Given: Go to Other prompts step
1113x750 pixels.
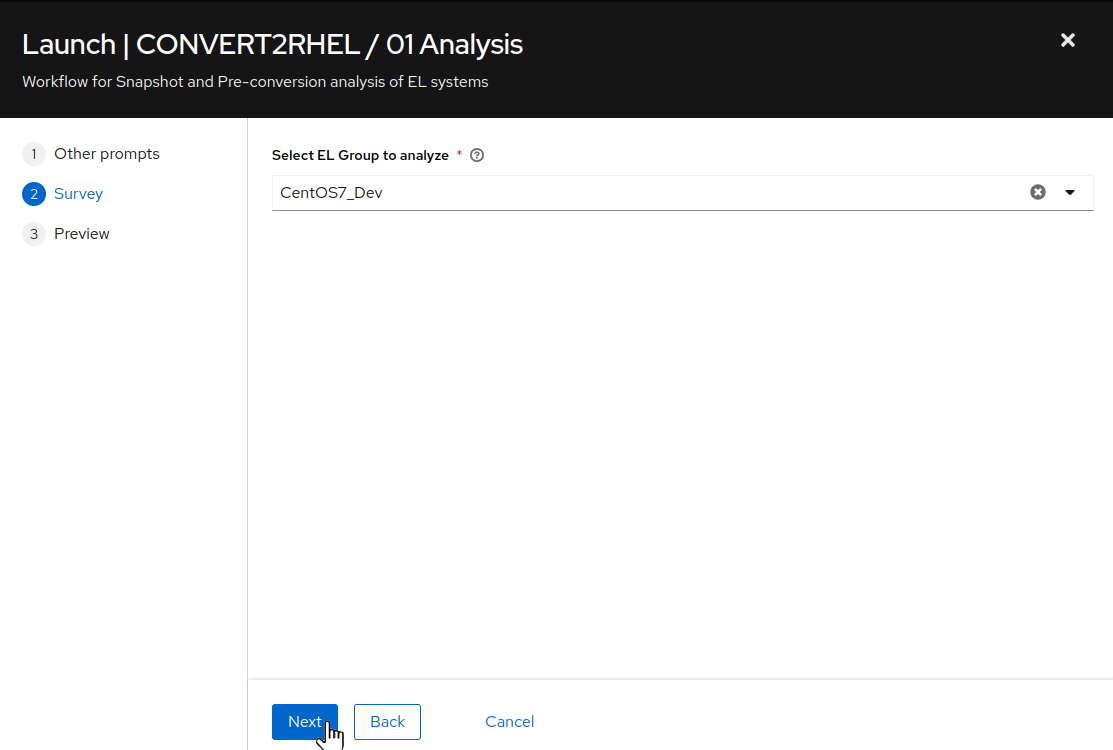Looking at the screenshot, I should coord(106,154).
